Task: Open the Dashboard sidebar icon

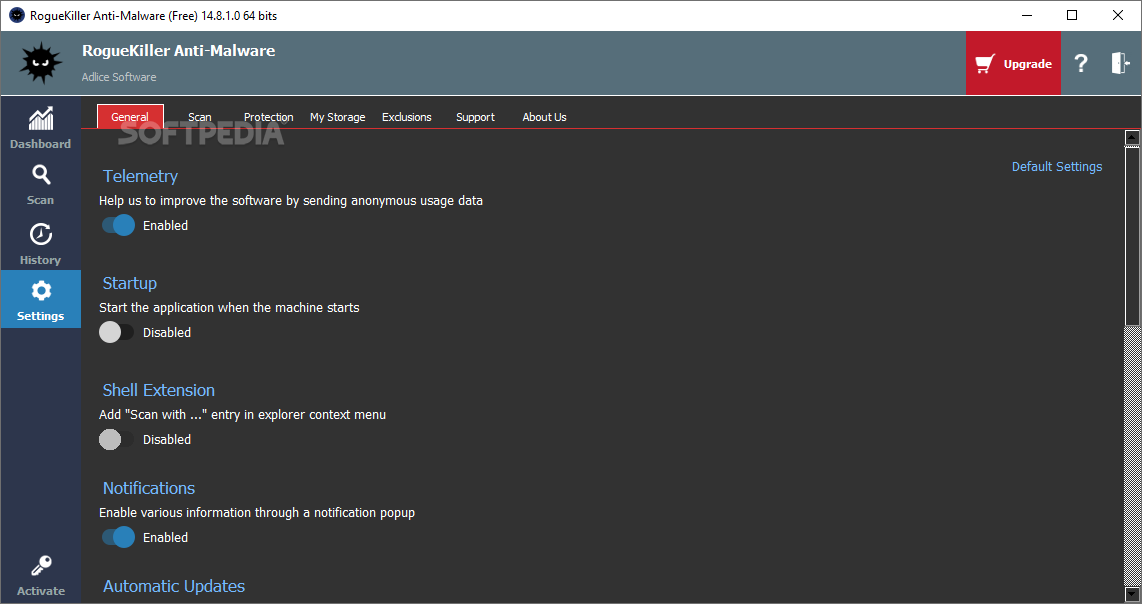Action: [41, 119]
